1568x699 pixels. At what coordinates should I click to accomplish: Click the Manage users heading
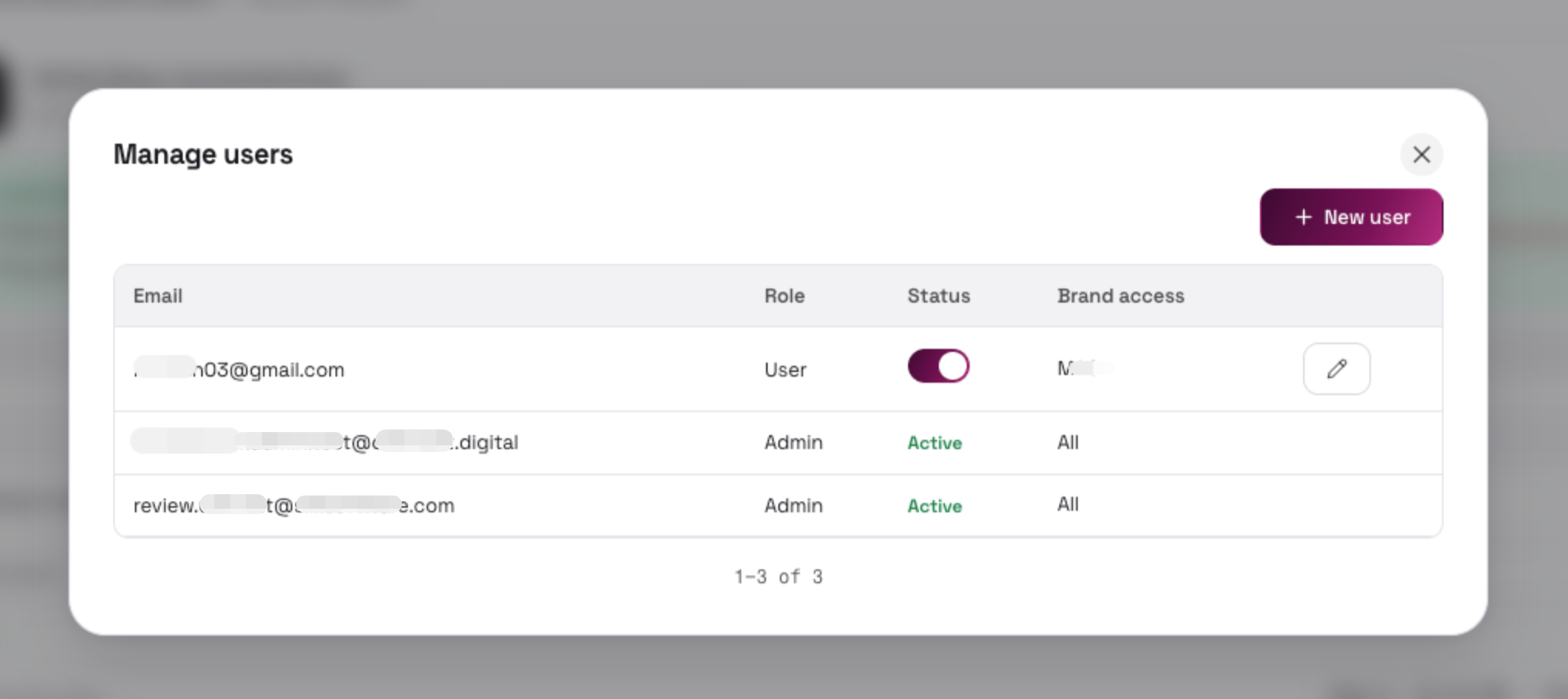pos(203,155)
